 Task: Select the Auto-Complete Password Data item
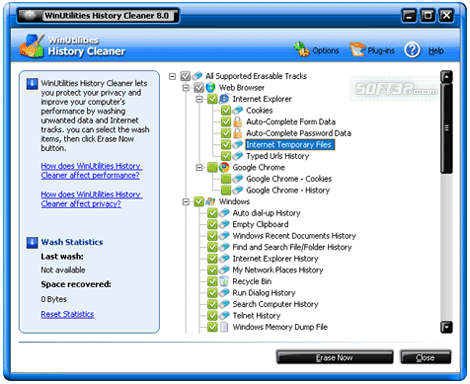299,133
